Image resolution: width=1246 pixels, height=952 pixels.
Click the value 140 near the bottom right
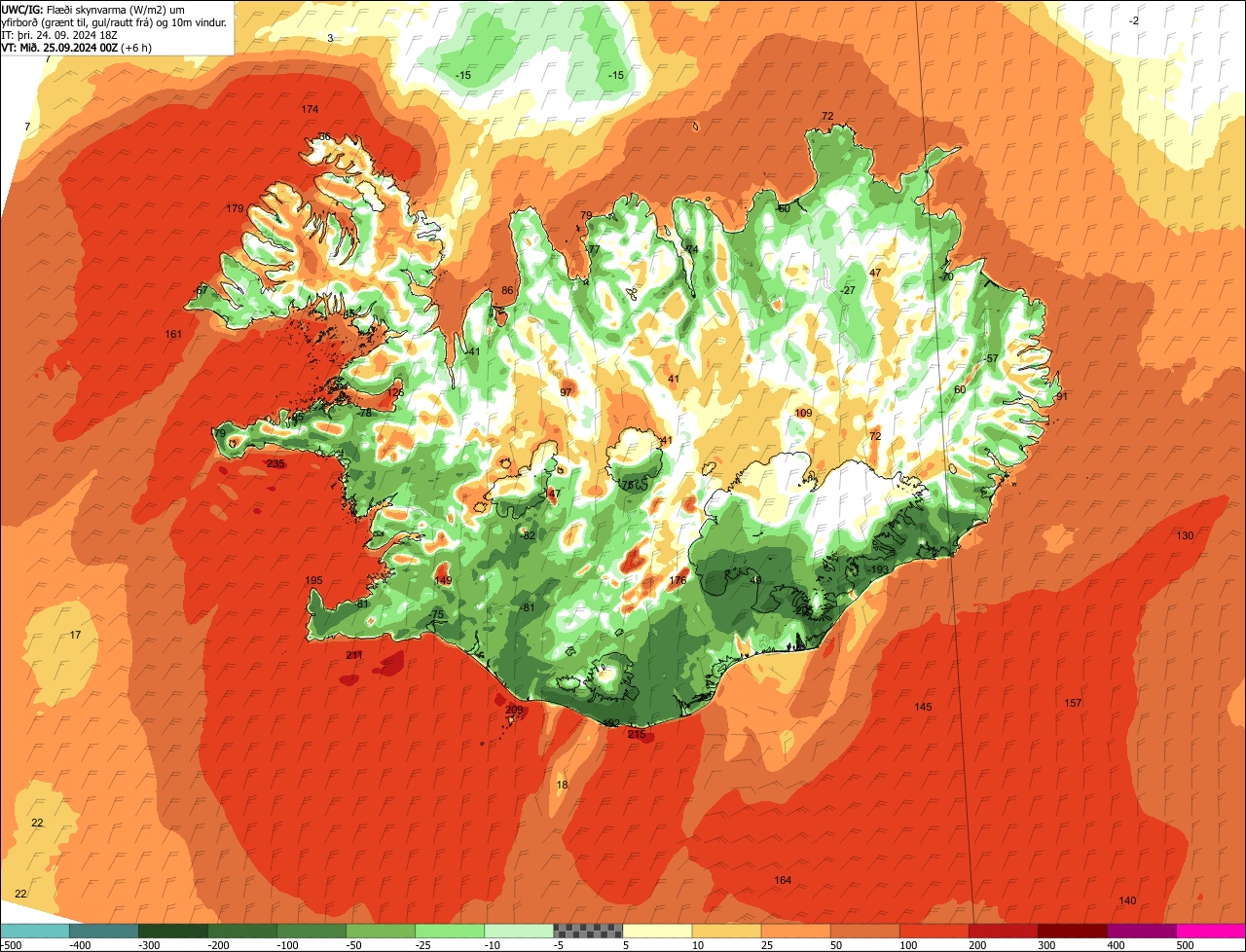(x=1127, y=899)
